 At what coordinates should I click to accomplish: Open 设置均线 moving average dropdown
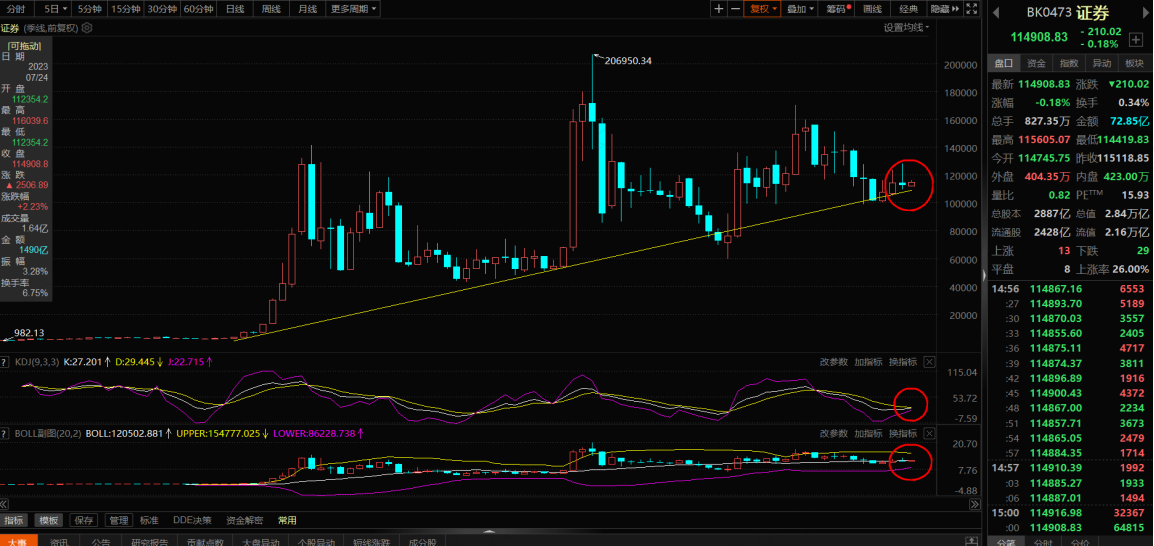coord(906,27)
